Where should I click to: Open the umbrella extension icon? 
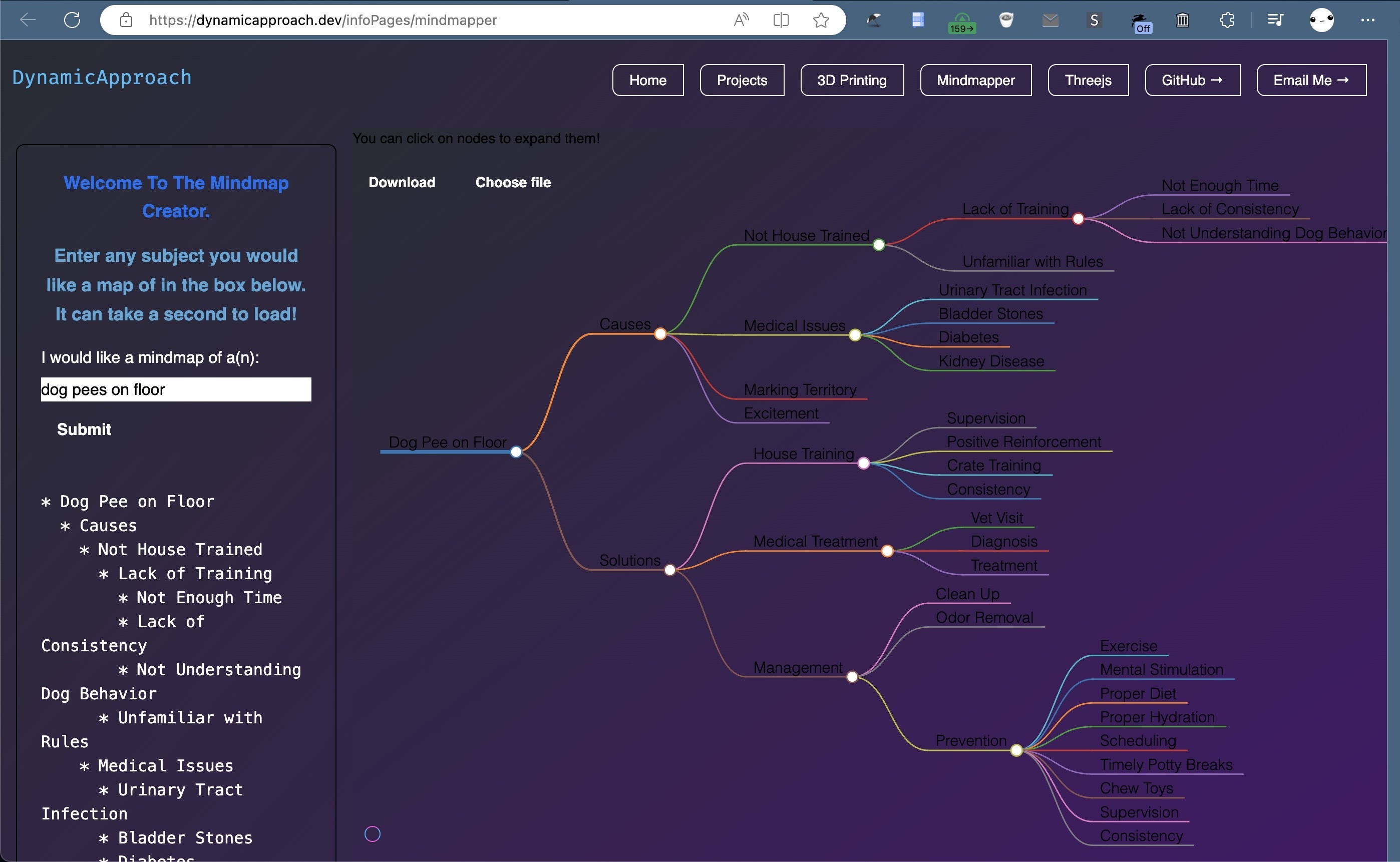874,20
